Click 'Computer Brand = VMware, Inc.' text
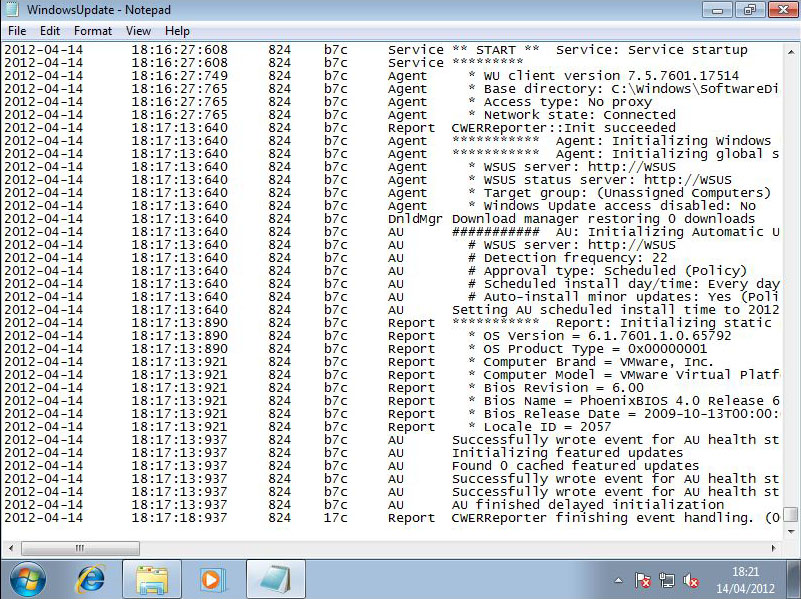The height and width of the screenshot is (599, 801). pyautogui.click(x=599, y=362)
